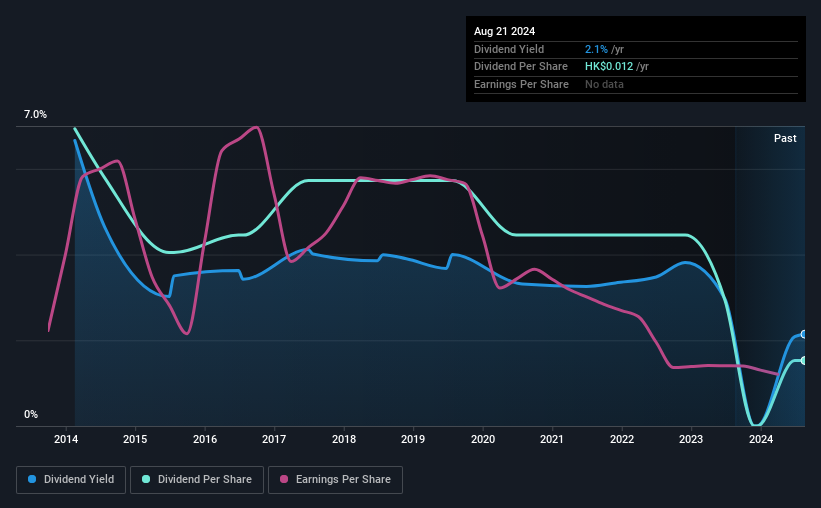
Task: Click the HK$0.012 dividend per share value
Action: click(609, 67)
